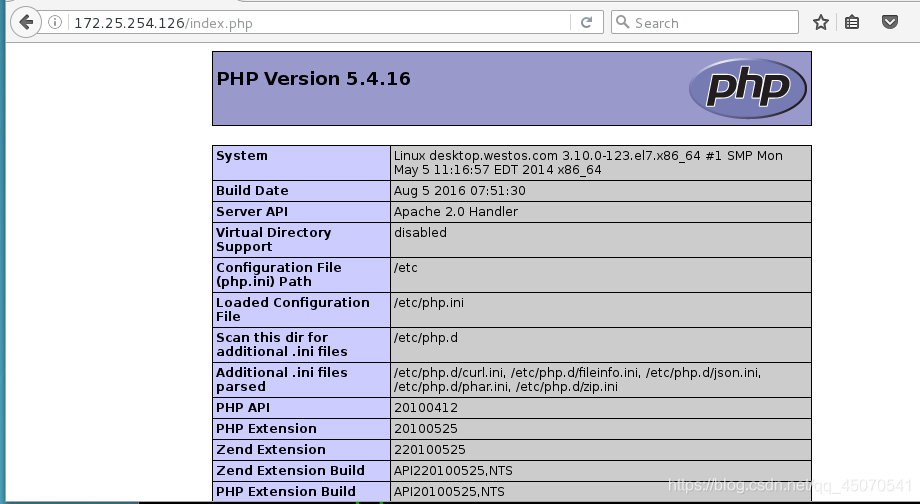Select the API220100525,NTS value

453,471
